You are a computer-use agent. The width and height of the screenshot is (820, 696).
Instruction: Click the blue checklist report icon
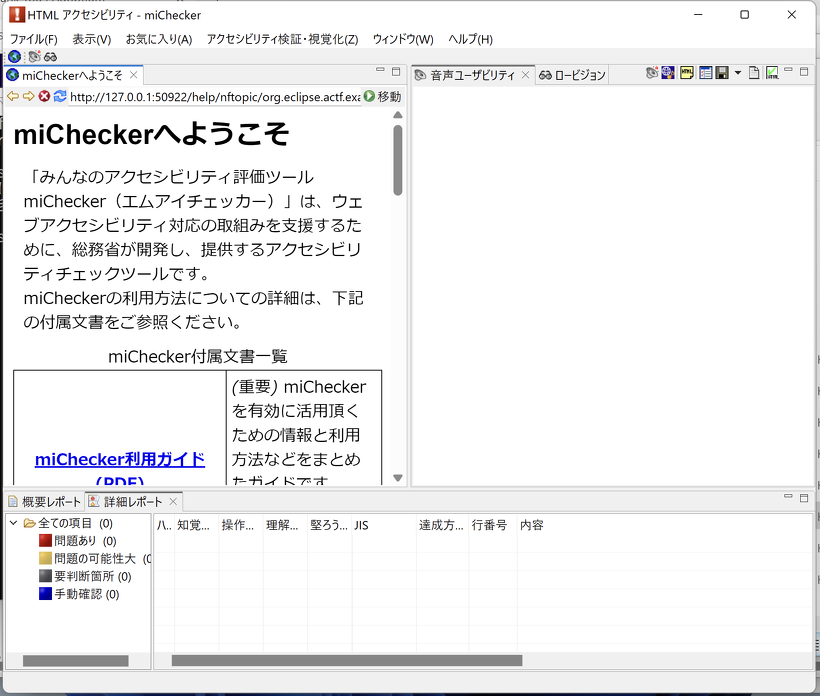click(x=705, y=73)
